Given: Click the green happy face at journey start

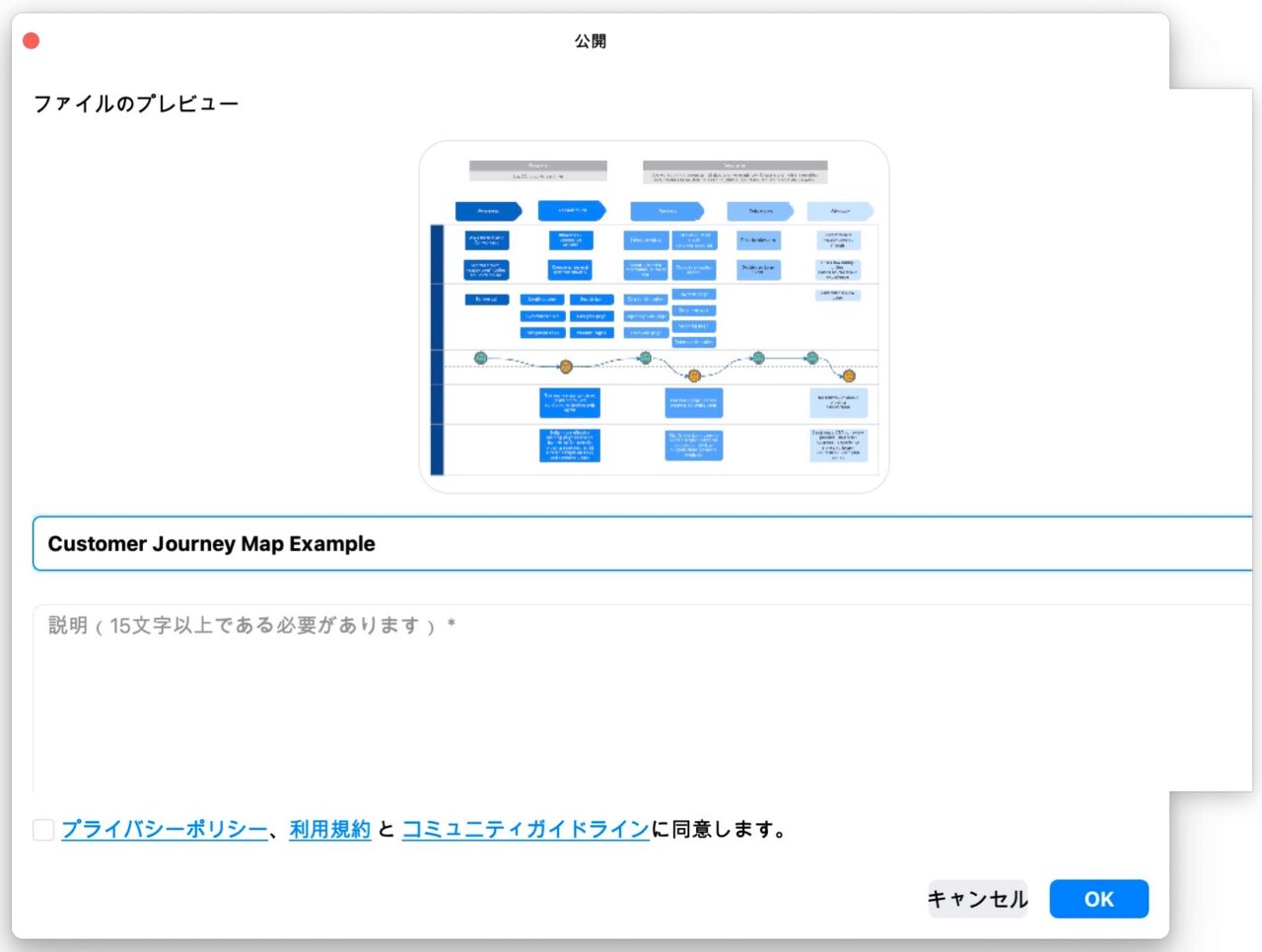Looking at the screenshot, I should pyautogui.click(x=480, y=357).
